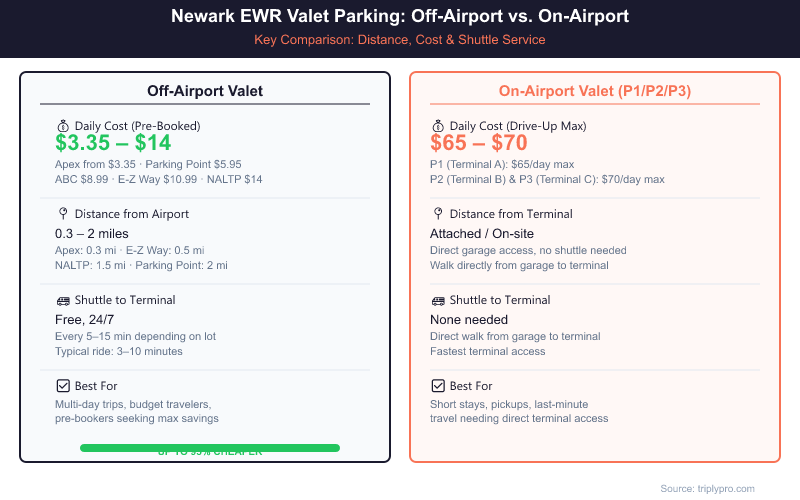Click the shuttle bus icon in On-Airport card

437,300
